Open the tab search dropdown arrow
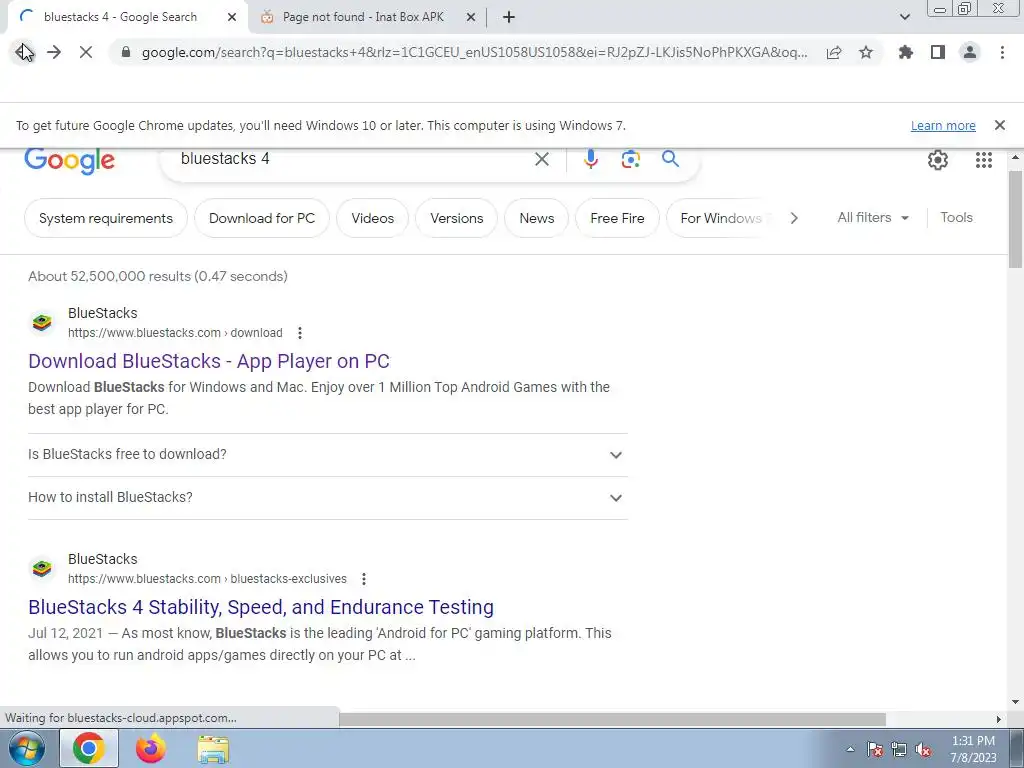1024x768 pixels. [x=904, y=17]
